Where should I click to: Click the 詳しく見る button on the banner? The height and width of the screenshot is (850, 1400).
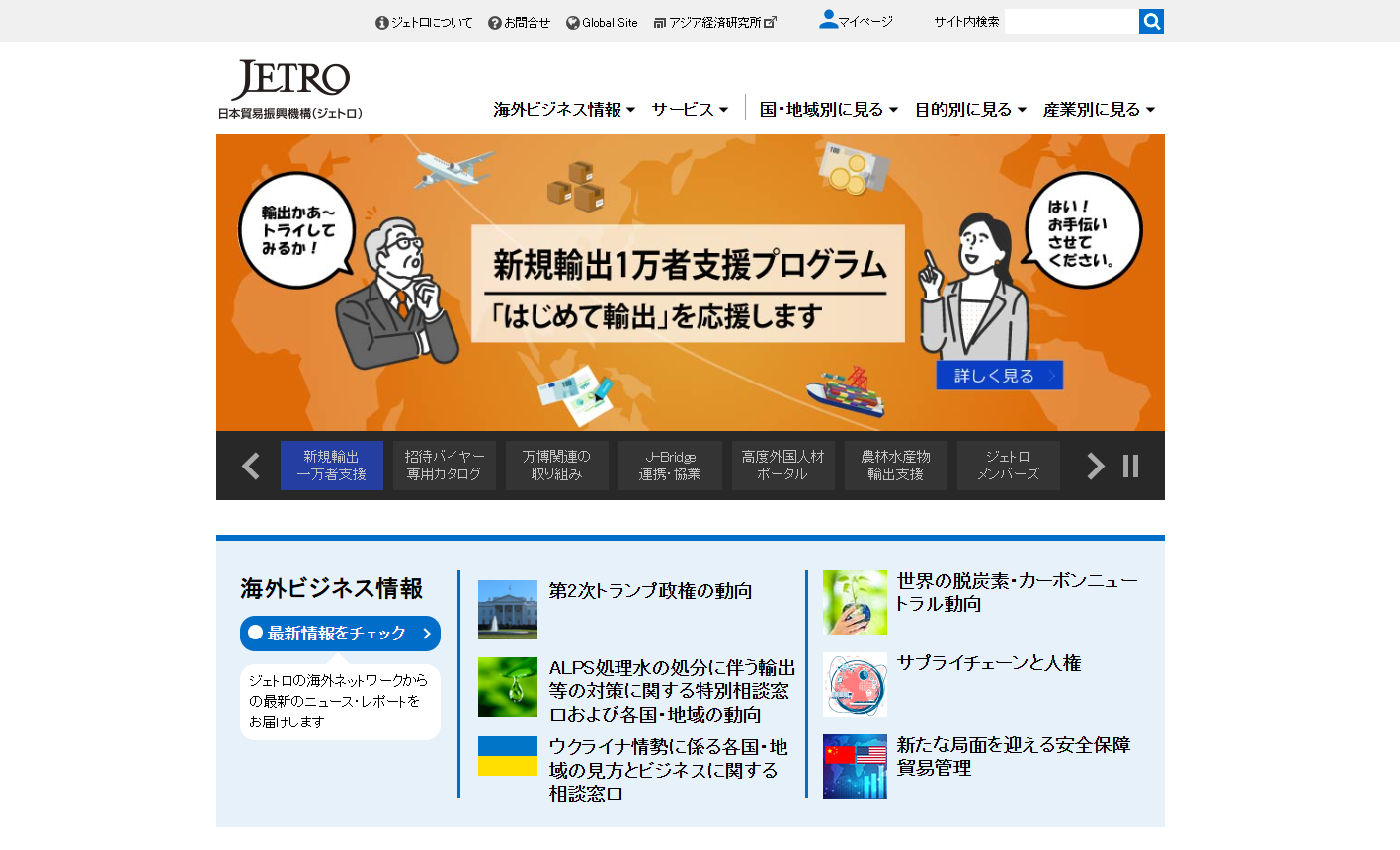click(x=999, y=376)
